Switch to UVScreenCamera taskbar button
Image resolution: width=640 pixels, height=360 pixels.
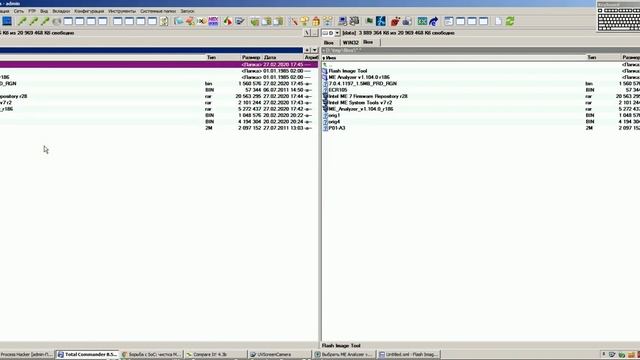[280, 355]
